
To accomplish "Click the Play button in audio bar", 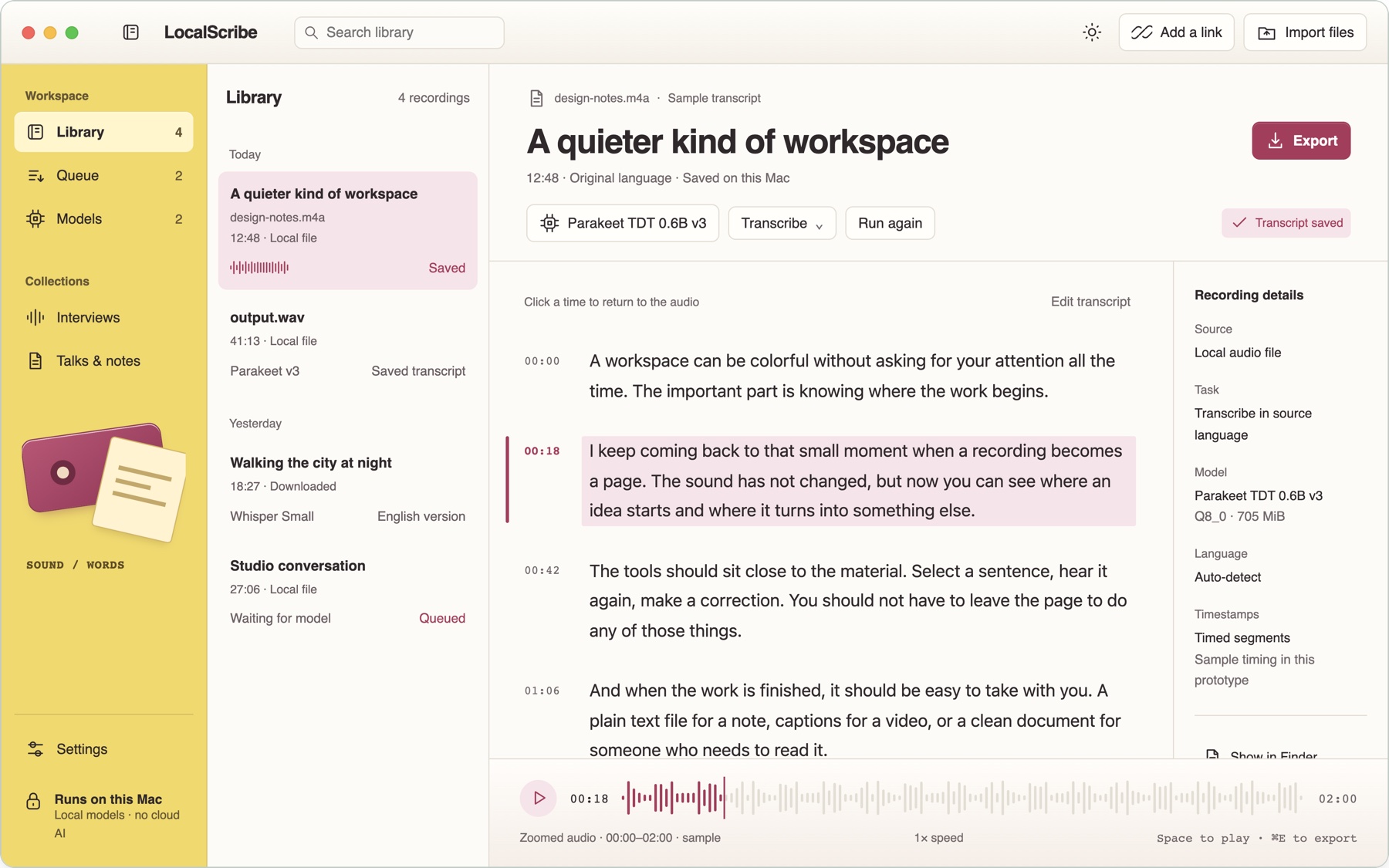I will click(539, 799).
